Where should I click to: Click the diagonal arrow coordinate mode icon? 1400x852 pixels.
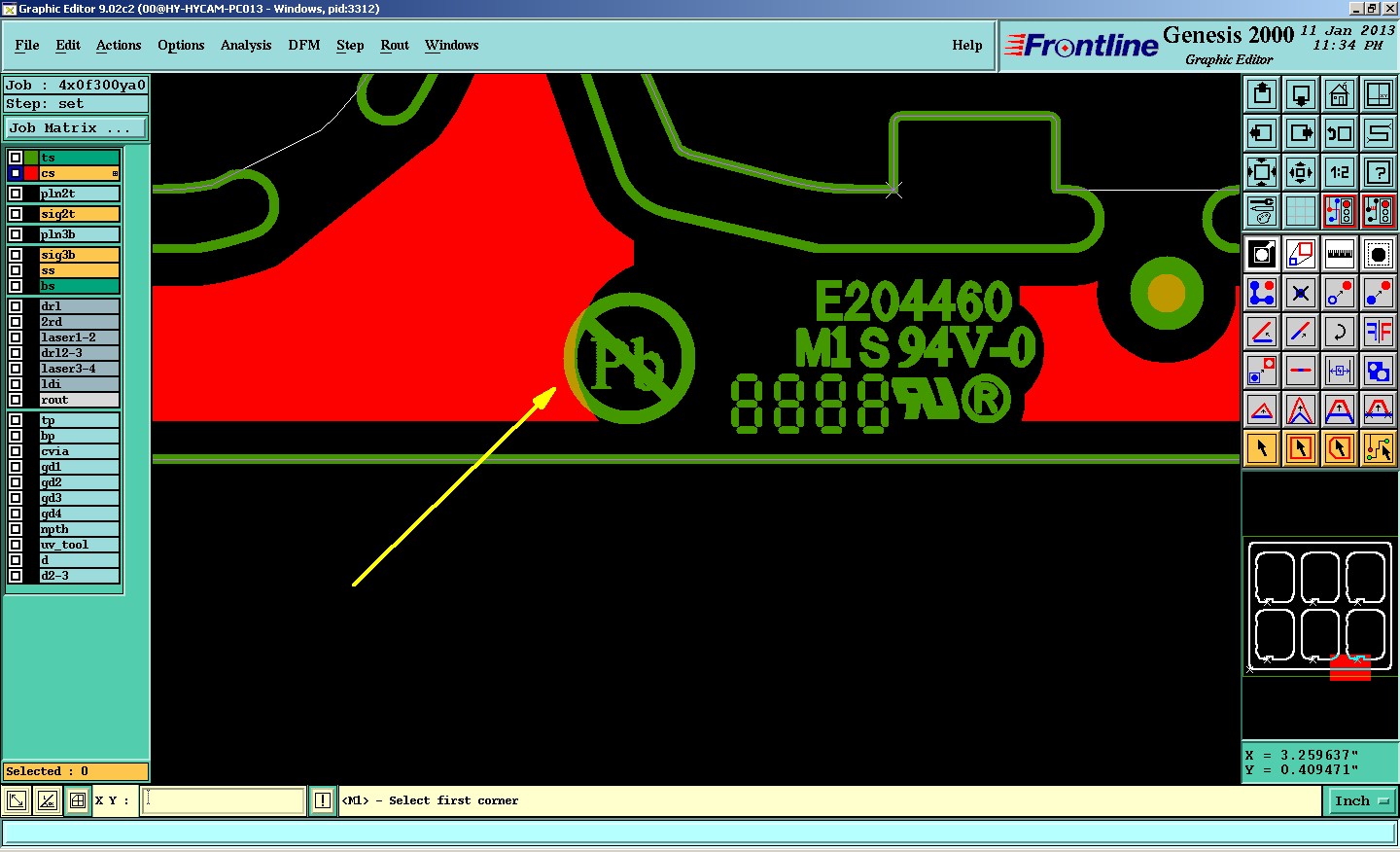tap(17, 801)
